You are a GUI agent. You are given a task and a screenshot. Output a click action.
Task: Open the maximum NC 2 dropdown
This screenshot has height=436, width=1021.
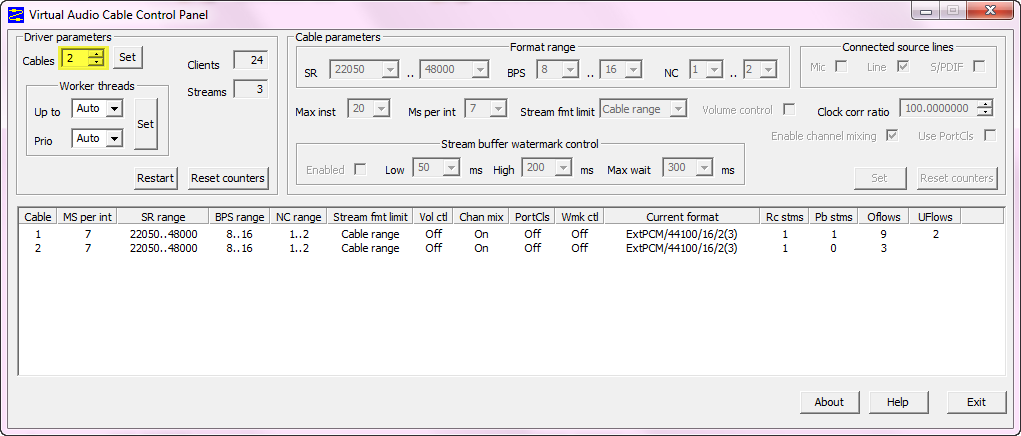pyautogui.click(x=768, y=70)
